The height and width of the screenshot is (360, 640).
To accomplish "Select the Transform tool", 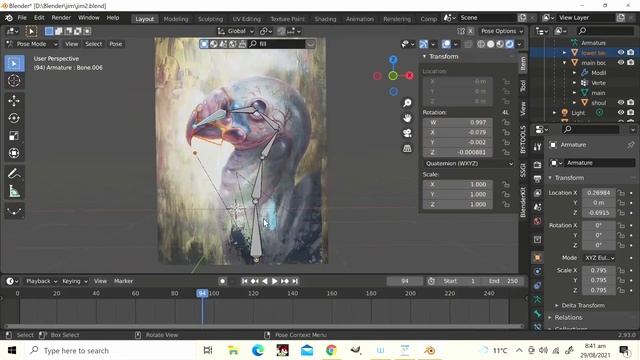I will (14, 153).
